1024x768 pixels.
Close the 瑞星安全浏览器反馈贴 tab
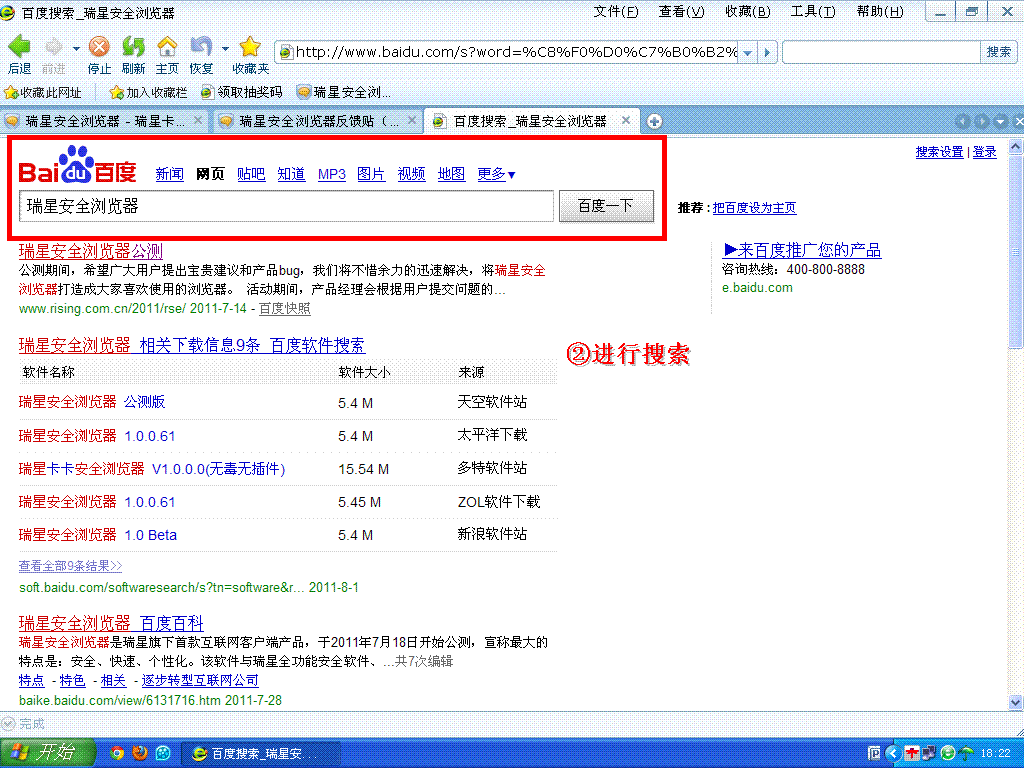(x=411, y=120)
